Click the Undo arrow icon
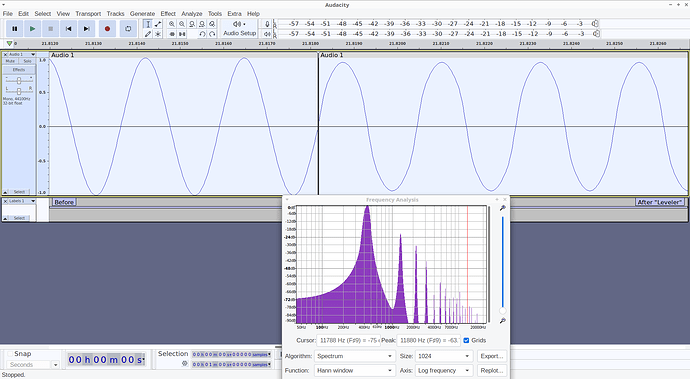The width and height of the screenshot is (690, 379). pyautogui.click(x=202, y=34)
